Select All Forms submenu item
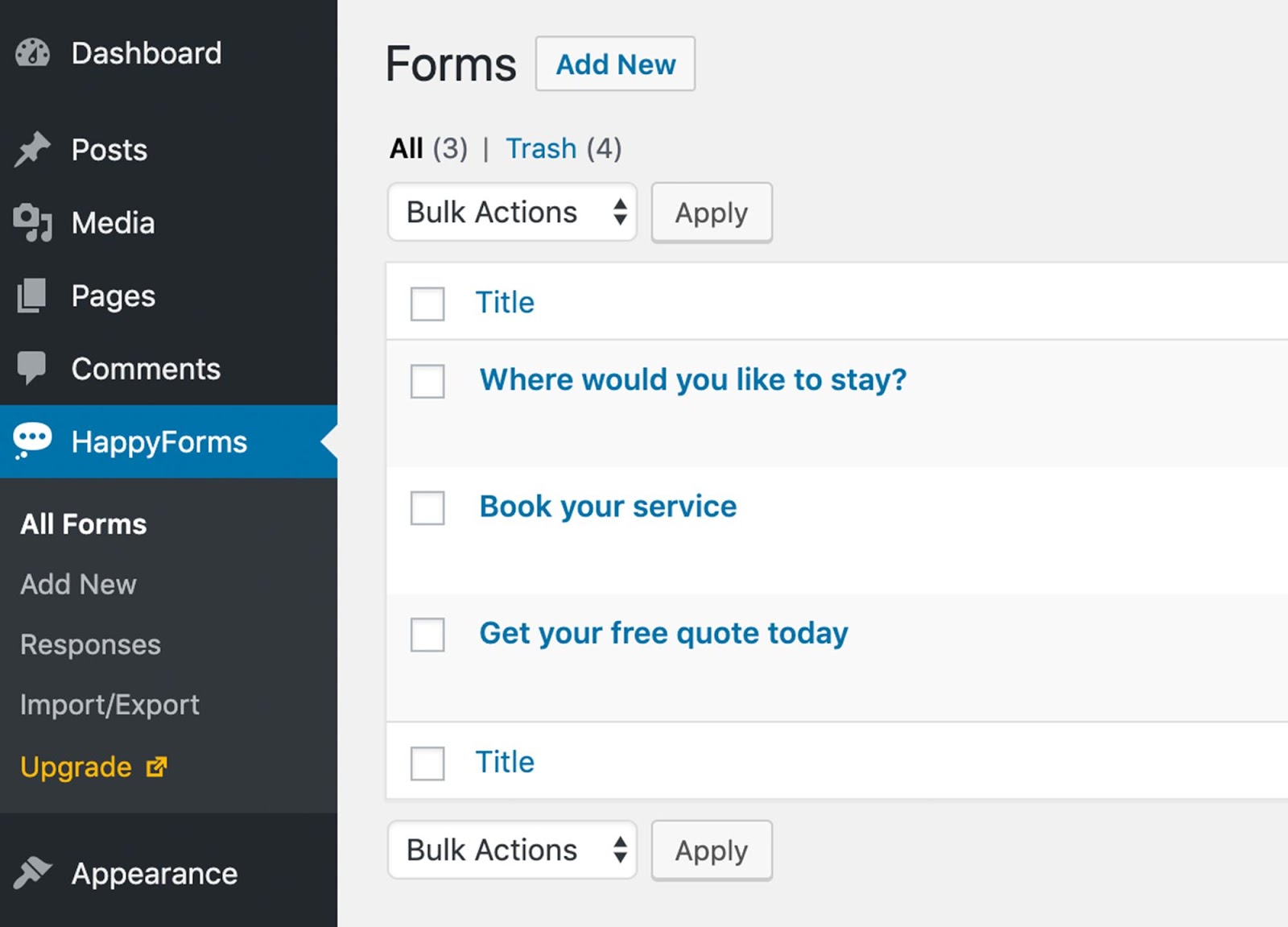Screen dimensions: 1288x927 [x=84, y=524]
